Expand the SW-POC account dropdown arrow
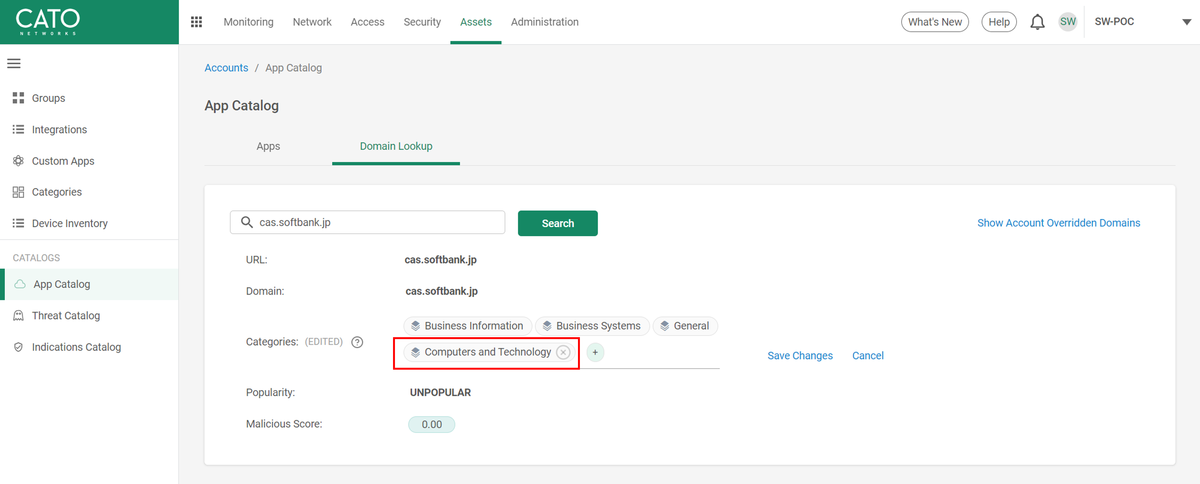The image size is (1200, 484). pyautogui.click(x=1186, y=22)
